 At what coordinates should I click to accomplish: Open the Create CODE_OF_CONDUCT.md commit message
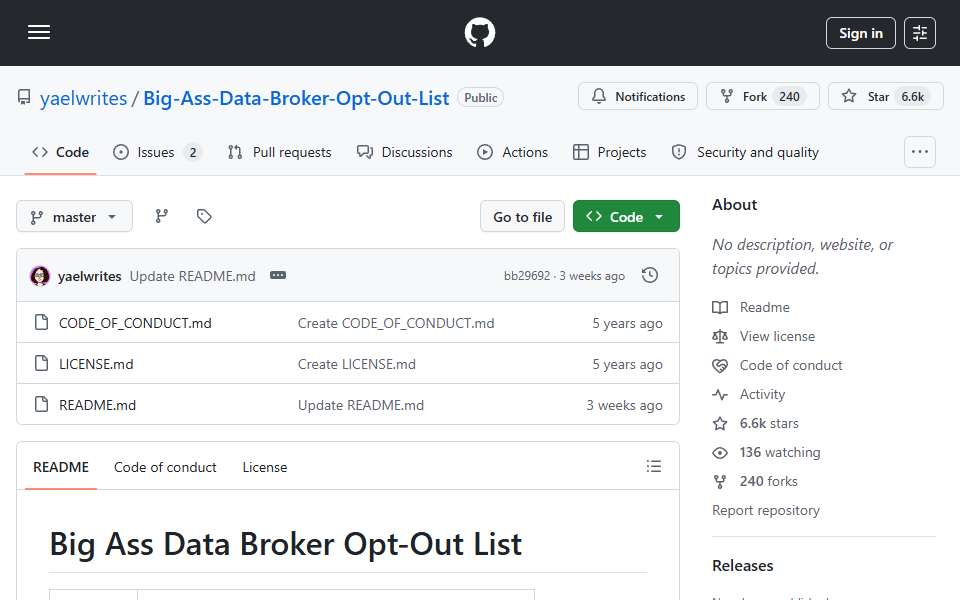[396, 323]
